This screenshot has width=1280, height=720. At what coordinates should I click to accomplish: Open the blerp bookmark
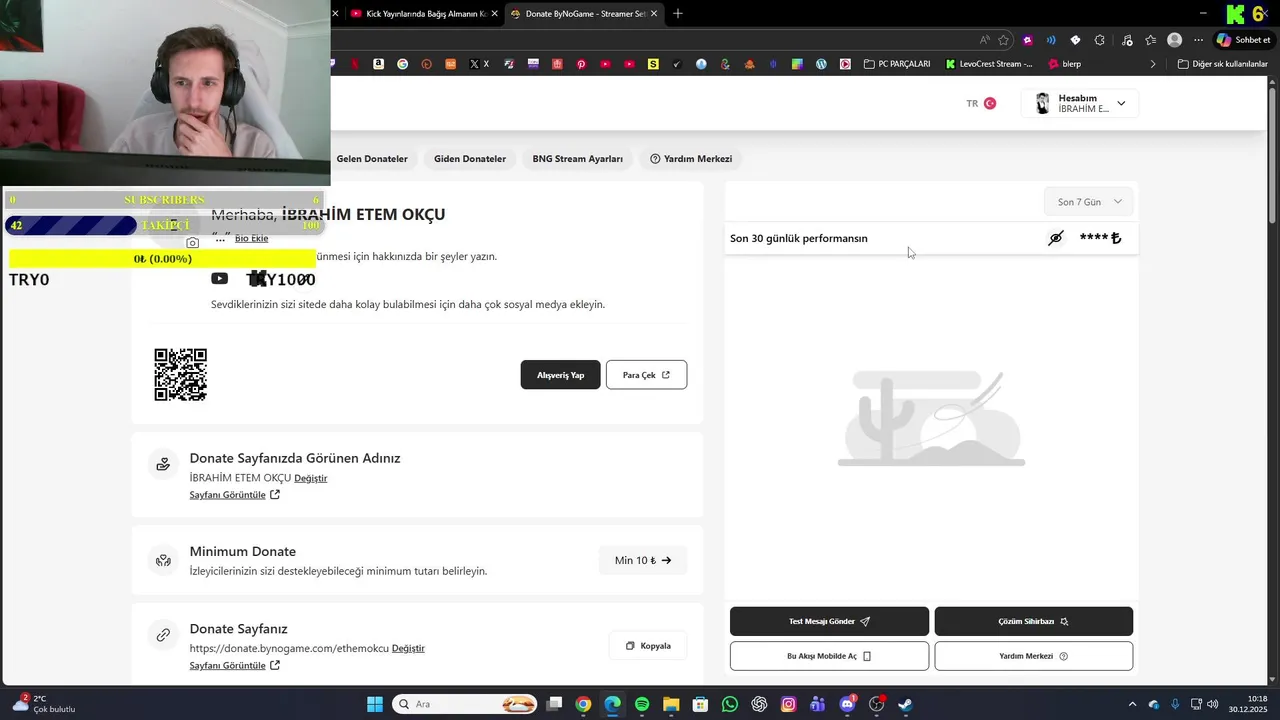(1065, 64)
